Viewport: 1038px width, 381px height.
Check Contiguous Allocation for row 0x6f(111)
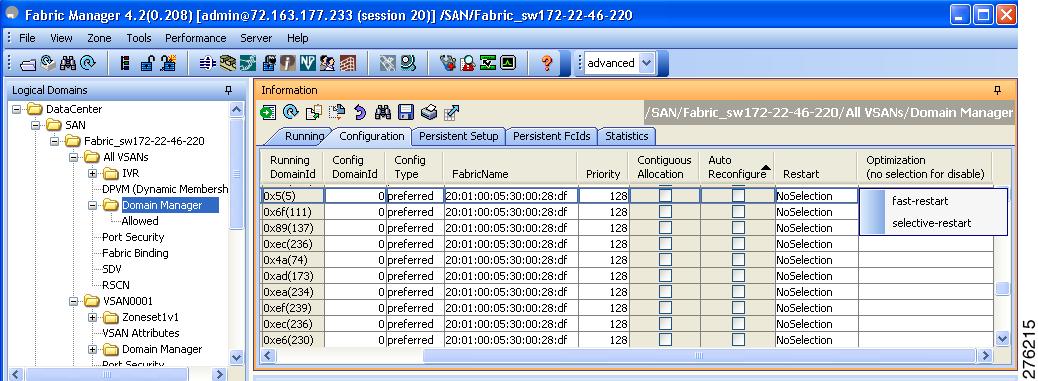(x=665, y=212)
